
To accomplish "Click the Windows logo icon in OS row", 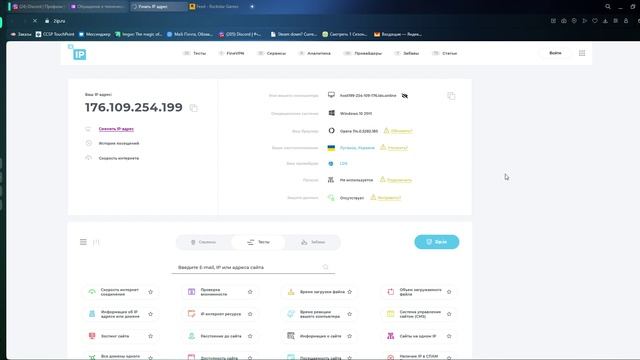I will pos(331,113).
